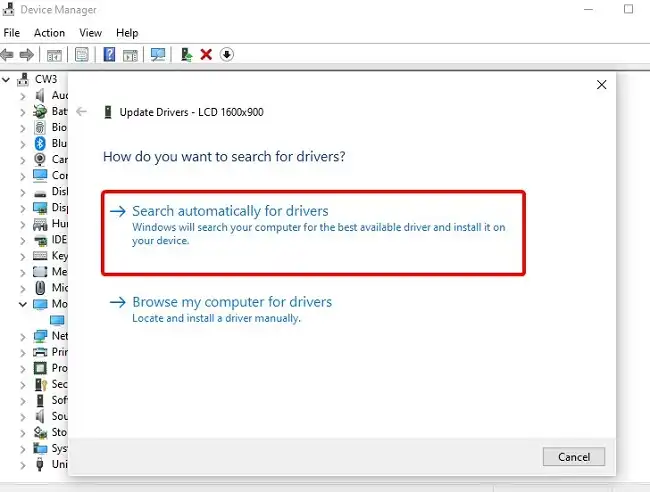Open the Action menu
This screenshot has width=650, height=492.
point(49,33)
